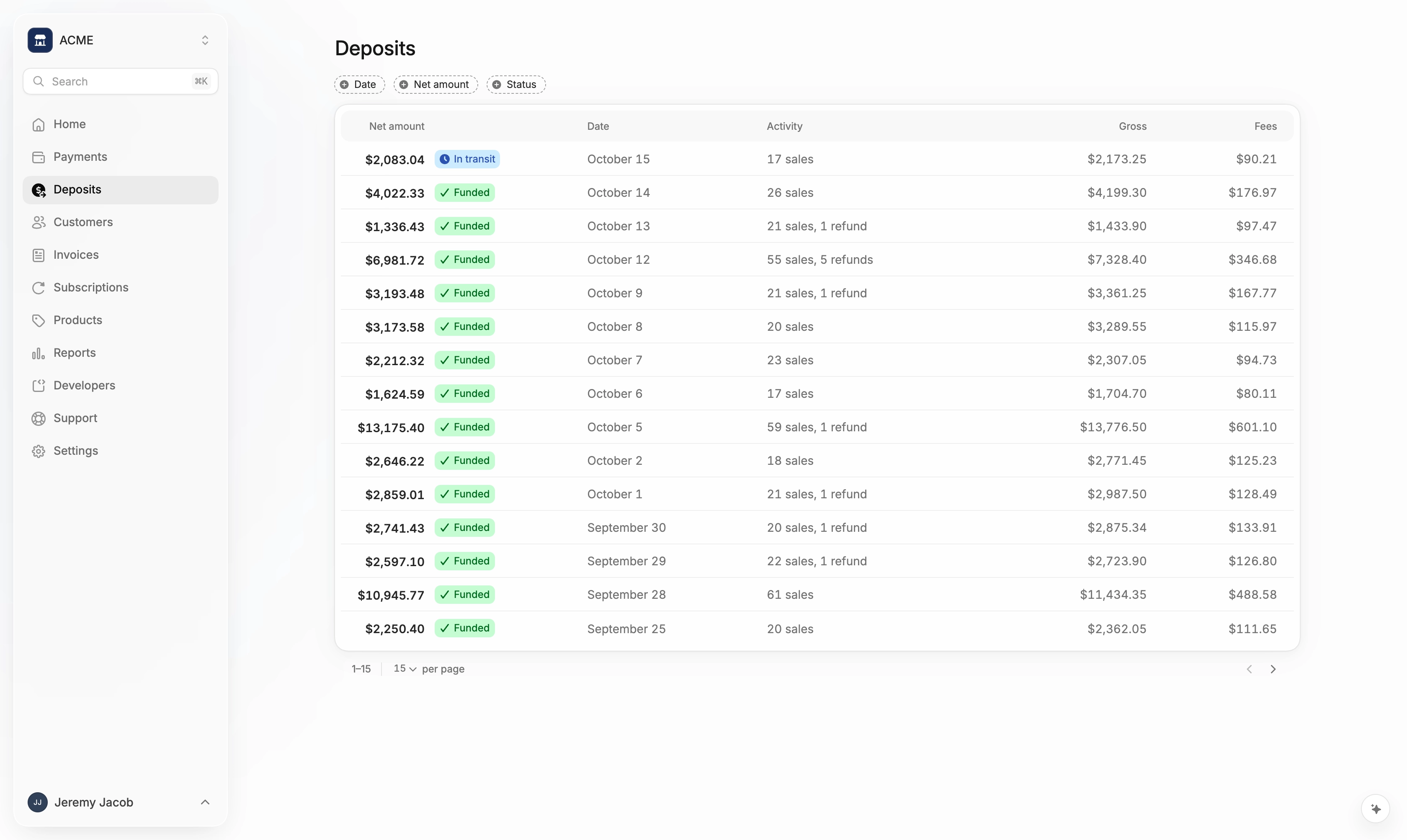Open the $13,175.40 deposit from October 5
The image size is (1407, 840).
[817, 428]
